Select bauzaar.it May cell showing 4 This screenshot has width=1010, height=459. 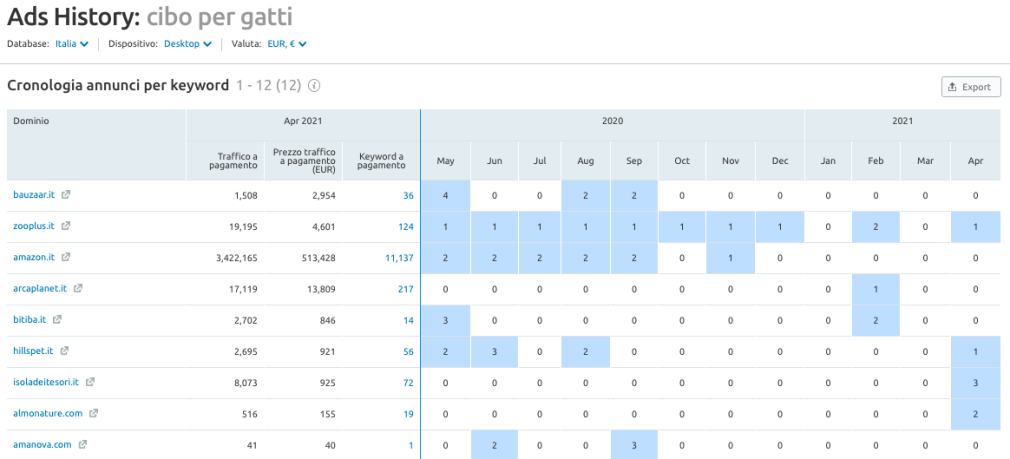click(446, 195)
